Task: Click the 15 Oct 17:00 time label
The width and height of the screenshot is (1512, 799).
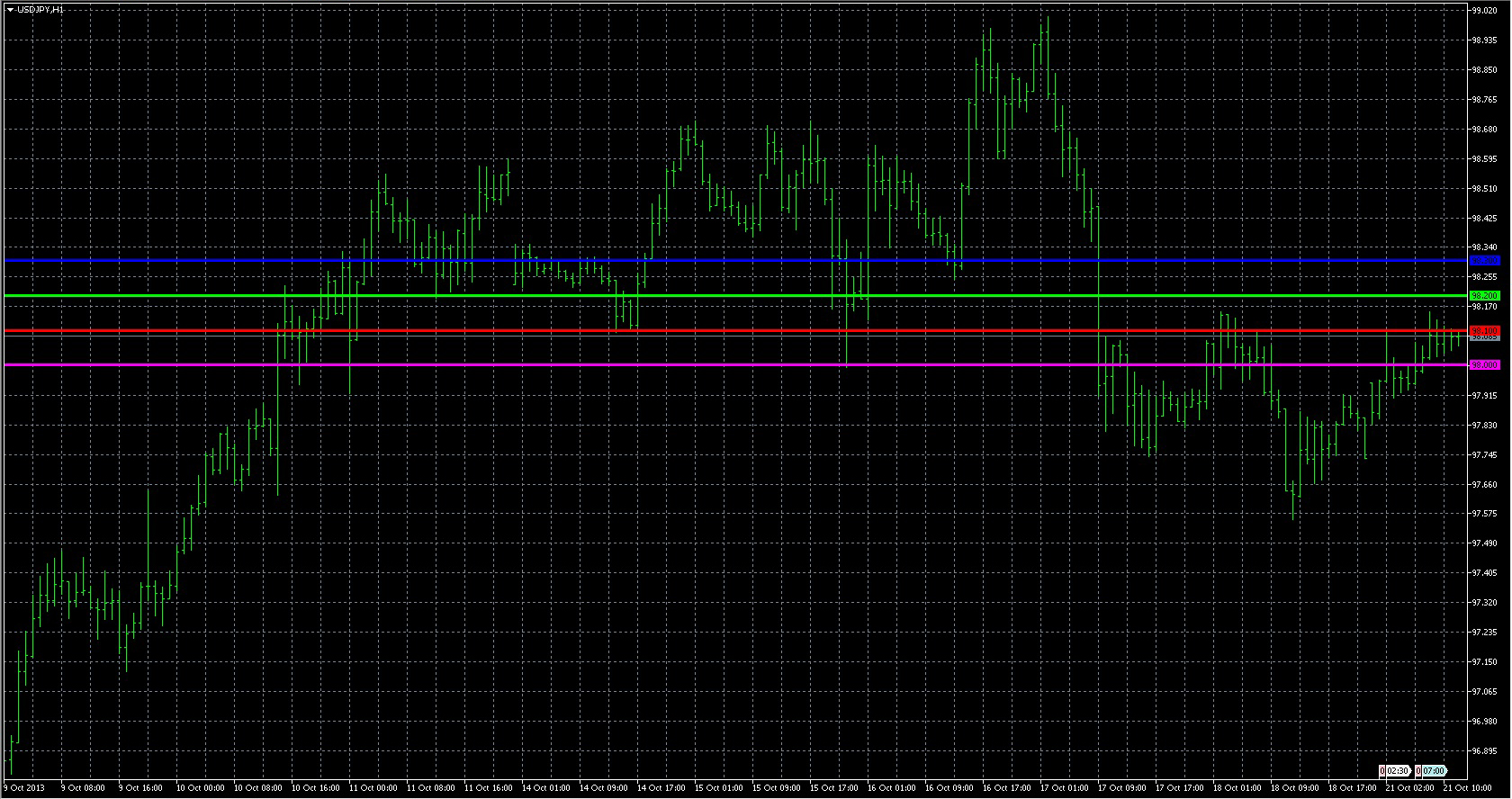Action: pyautogui.click(x=834, y=788)
